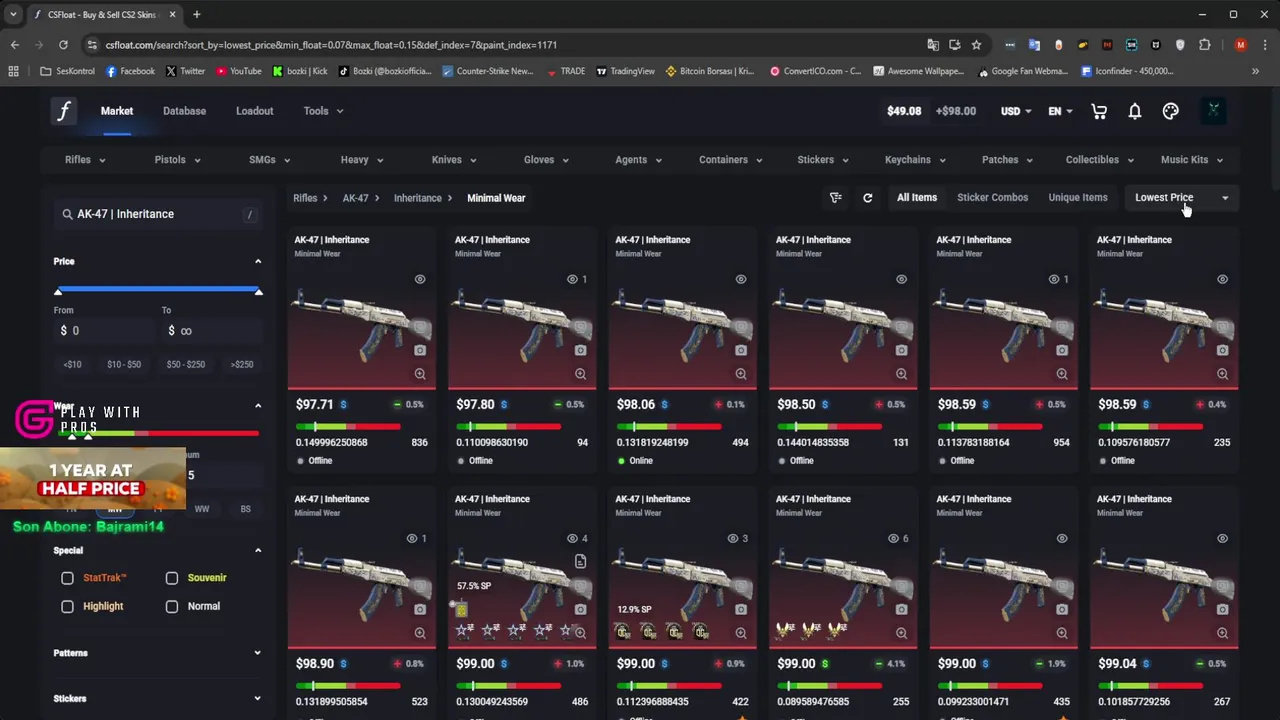
Task: Open the Facebook bookmark
Action: [130, 71]
